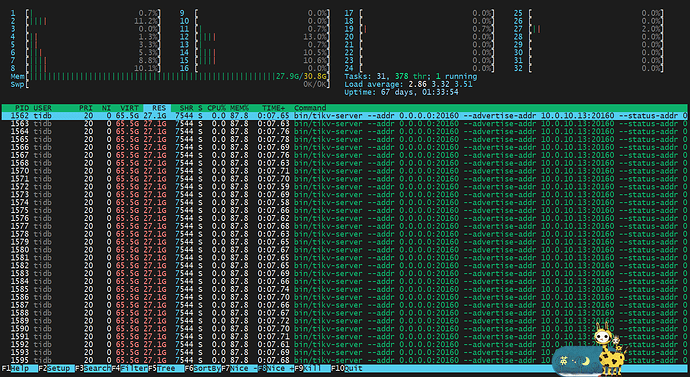Select the 27.1G RES value of PID 1577
The width and height of the screenshot is (690, 377).
tap(155, 226)
